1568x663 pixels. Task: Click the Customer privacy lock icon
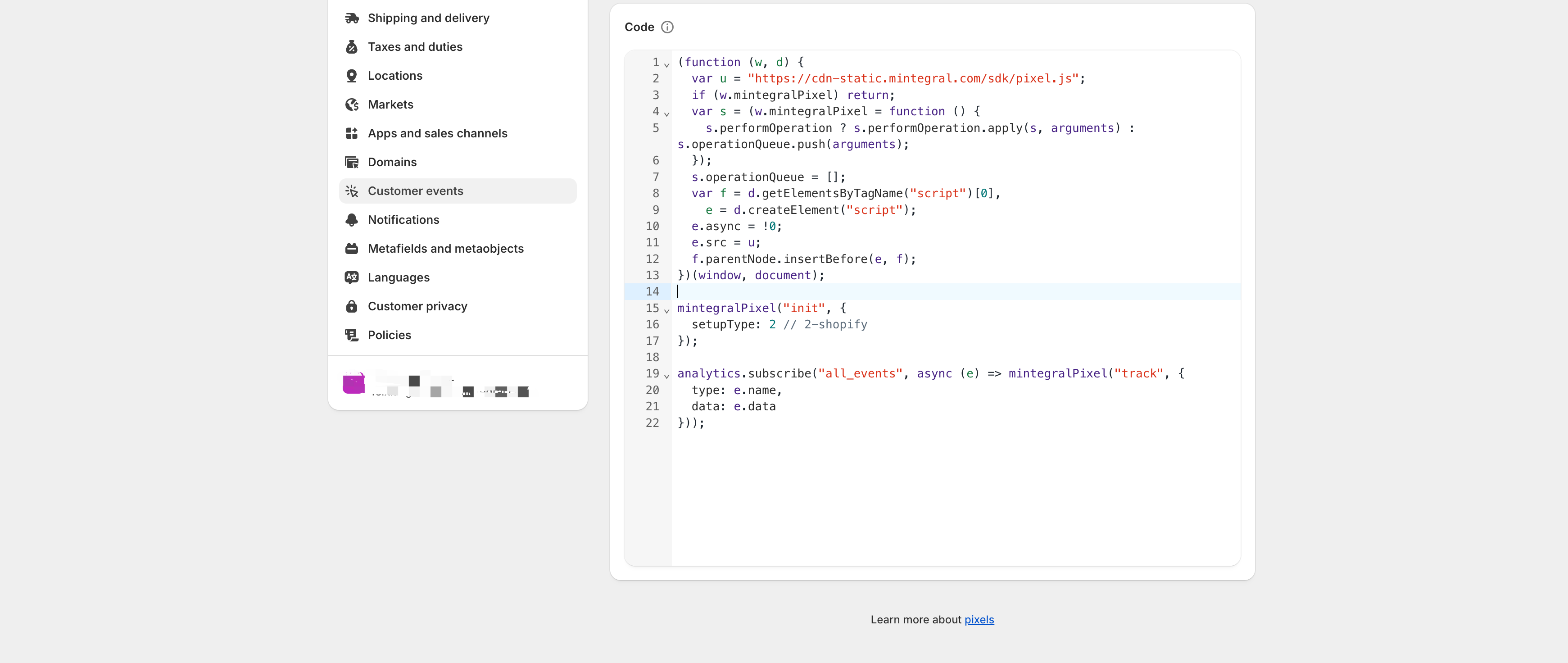pyautogui.click(x=353, y=306)
